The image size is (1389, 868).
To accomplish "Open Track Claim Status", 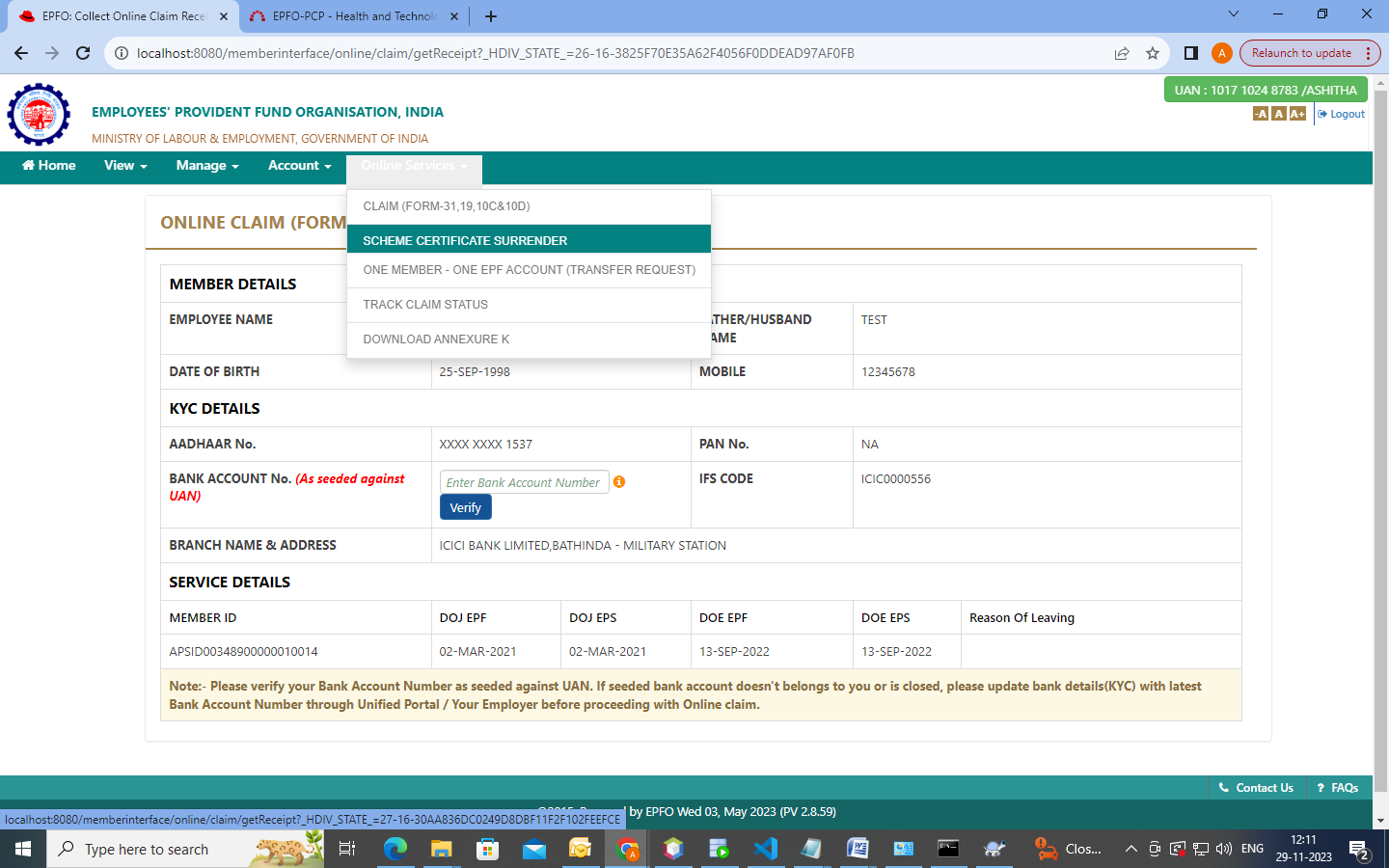I will (x=529, y=305).
